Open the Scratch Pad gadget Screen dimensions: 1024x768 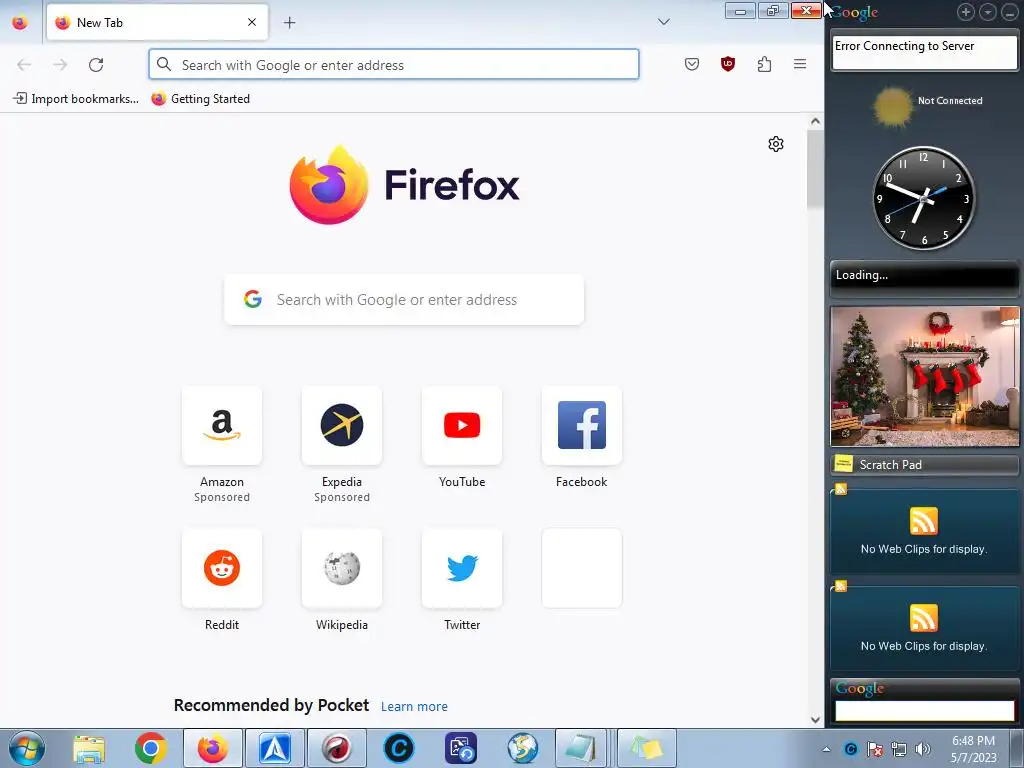[x=924, y=464]
